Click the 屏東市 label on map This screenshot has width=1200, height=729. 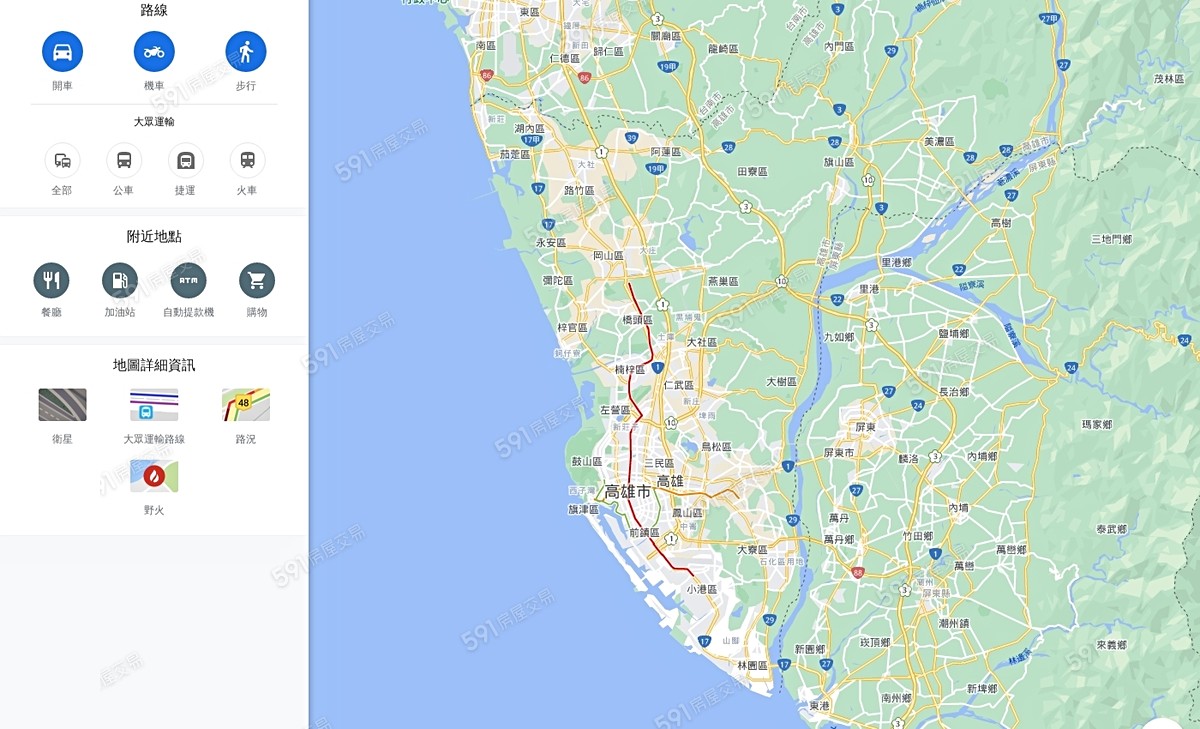click(x=839, y=453)
